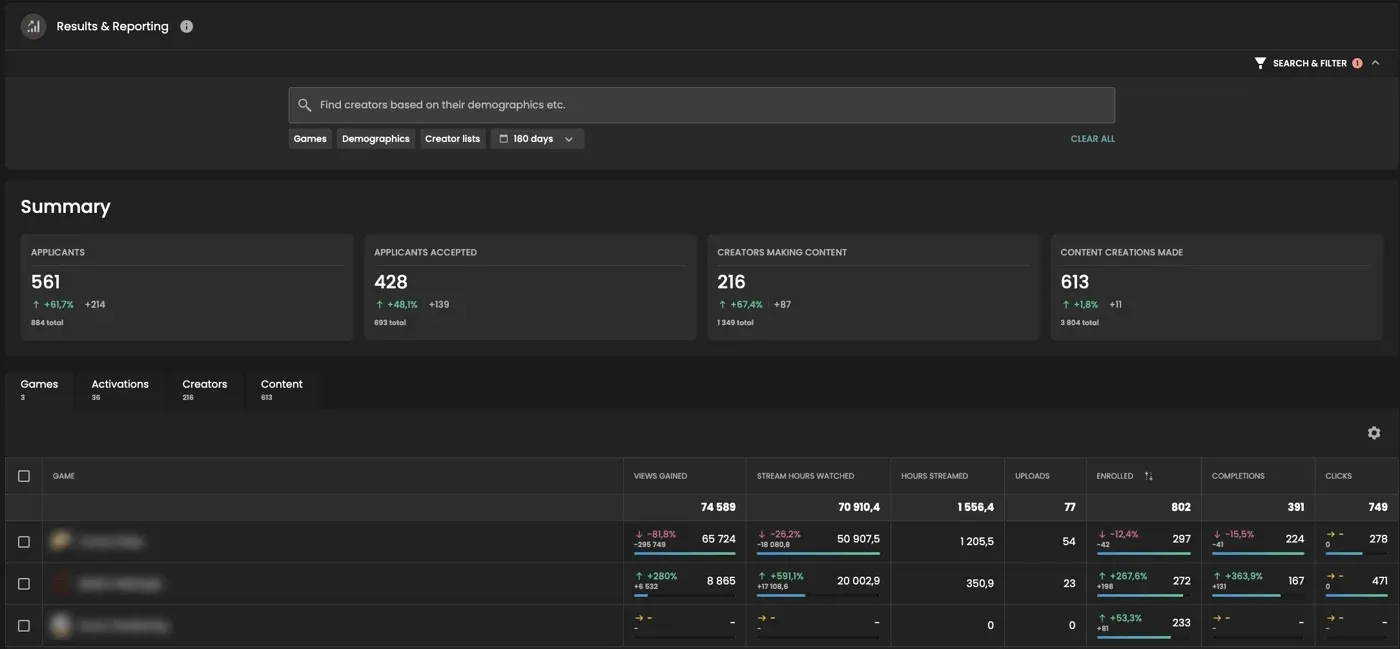
Task: Click the -26,2% stream hours change
Action: [779, 534]
